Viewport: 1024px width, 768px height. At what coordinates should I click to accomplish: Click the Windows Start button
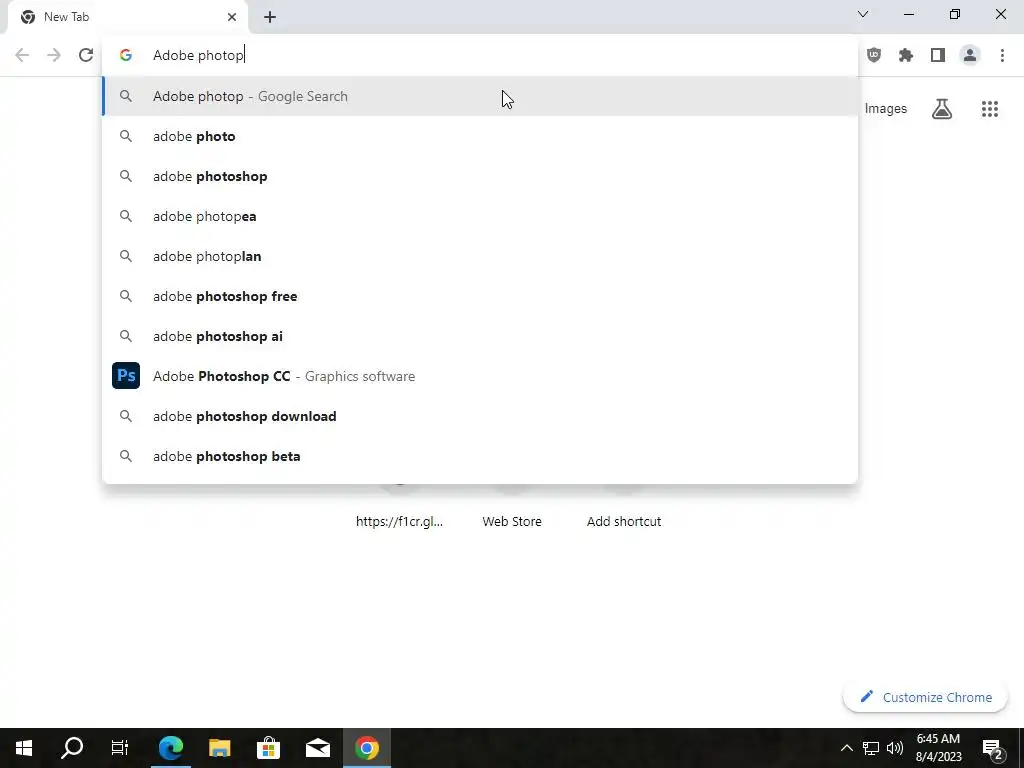(x=24, y=748)
